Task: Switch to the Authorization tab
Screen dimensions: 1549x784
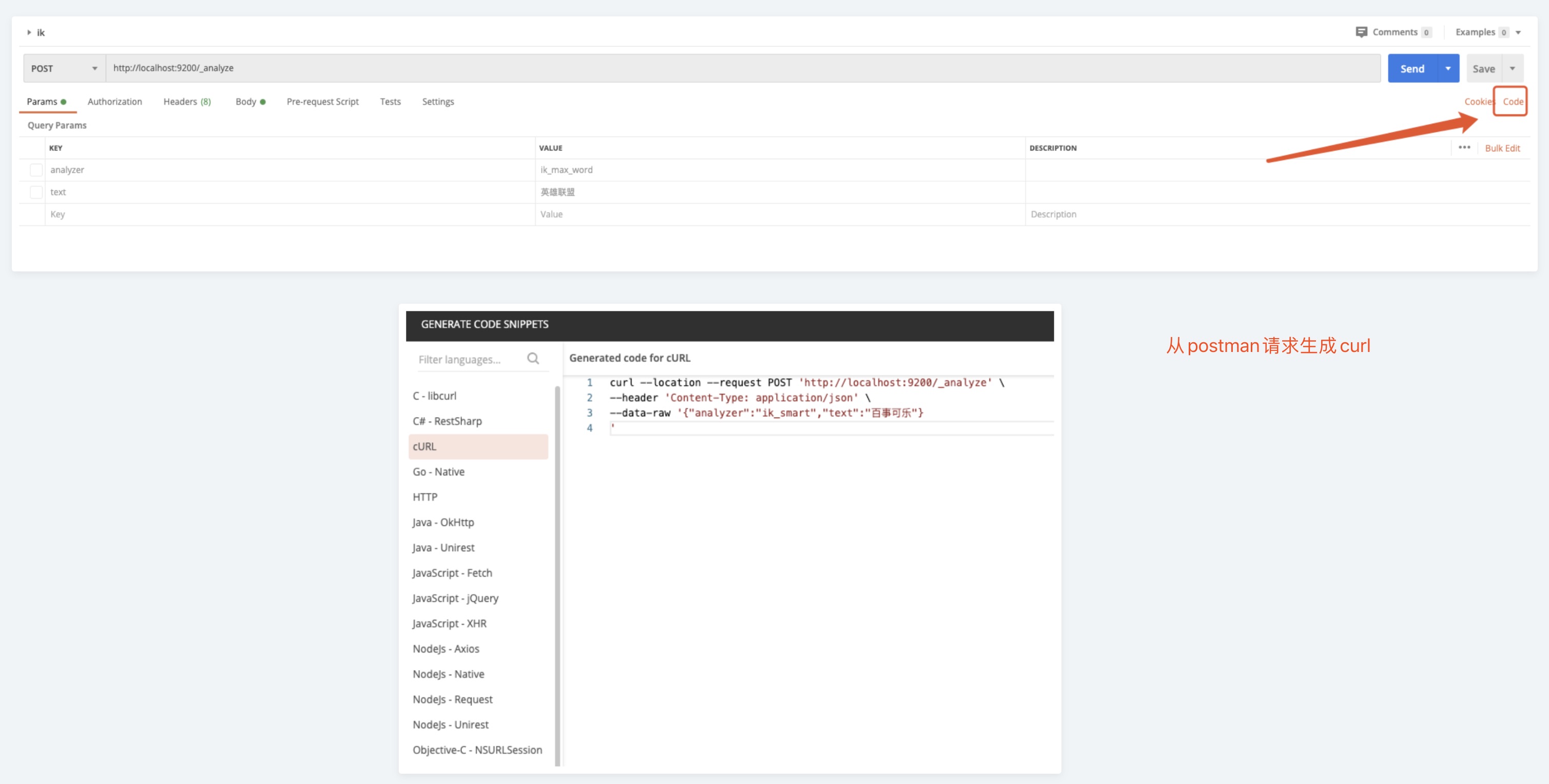Action: 114,102
